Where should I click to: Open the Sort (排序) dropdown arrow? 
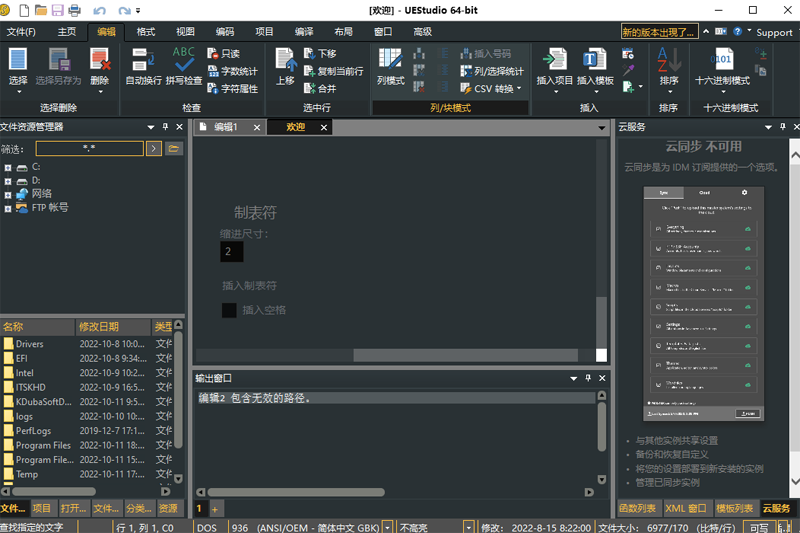[668, 92]
